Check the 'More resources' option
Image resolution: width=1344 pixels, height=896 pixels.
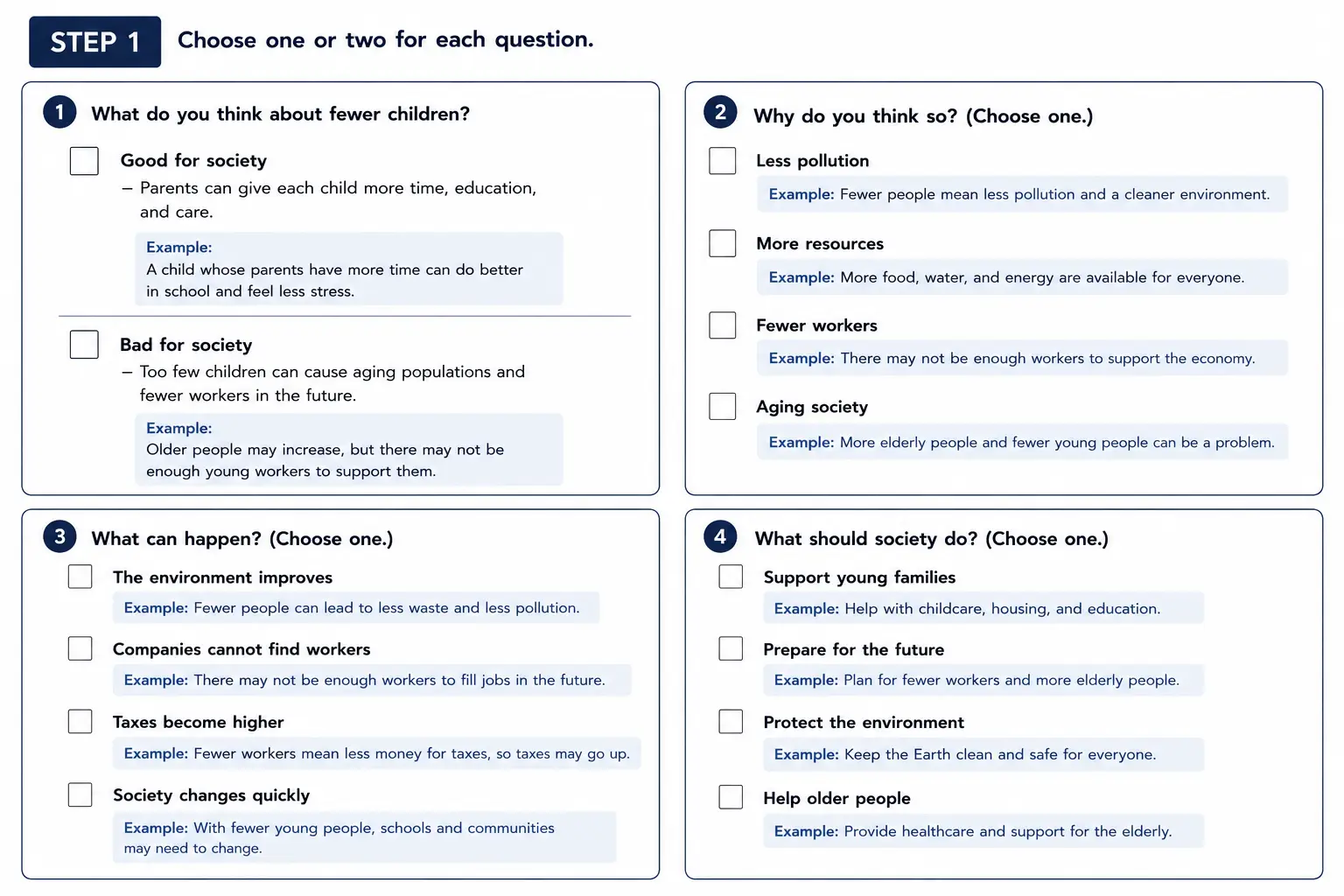click(723, 243)
